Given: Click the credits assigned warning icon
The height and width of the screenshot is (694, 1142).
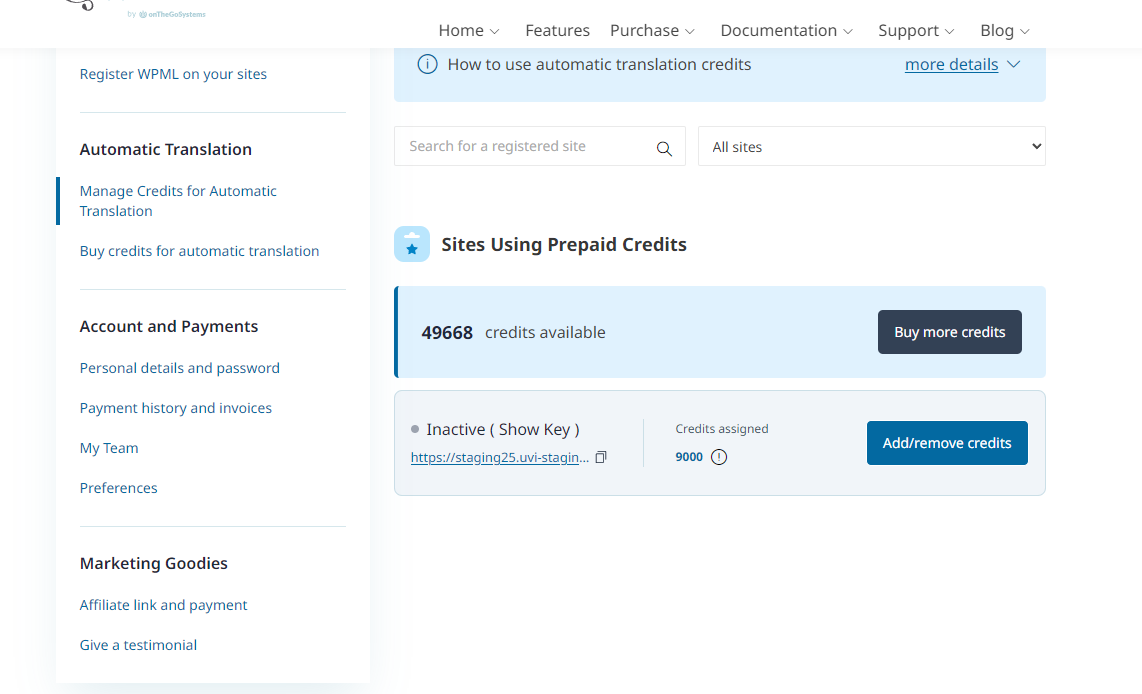Looking at the screenshot, I should pyautogui.click(x=719, y=457).
